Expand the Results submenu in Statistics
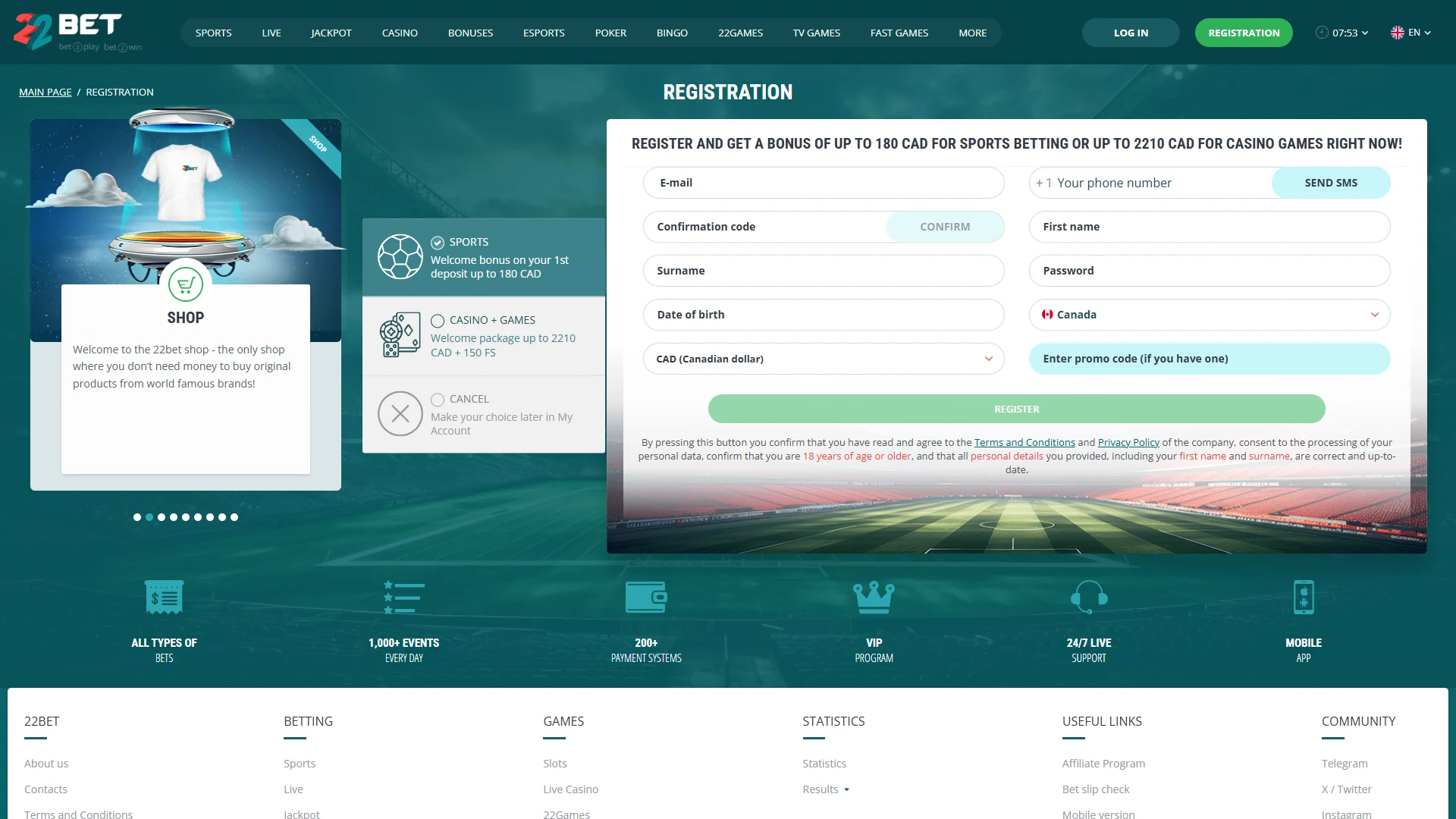Viewport: 1456px width, 819px height. (846, 789)
